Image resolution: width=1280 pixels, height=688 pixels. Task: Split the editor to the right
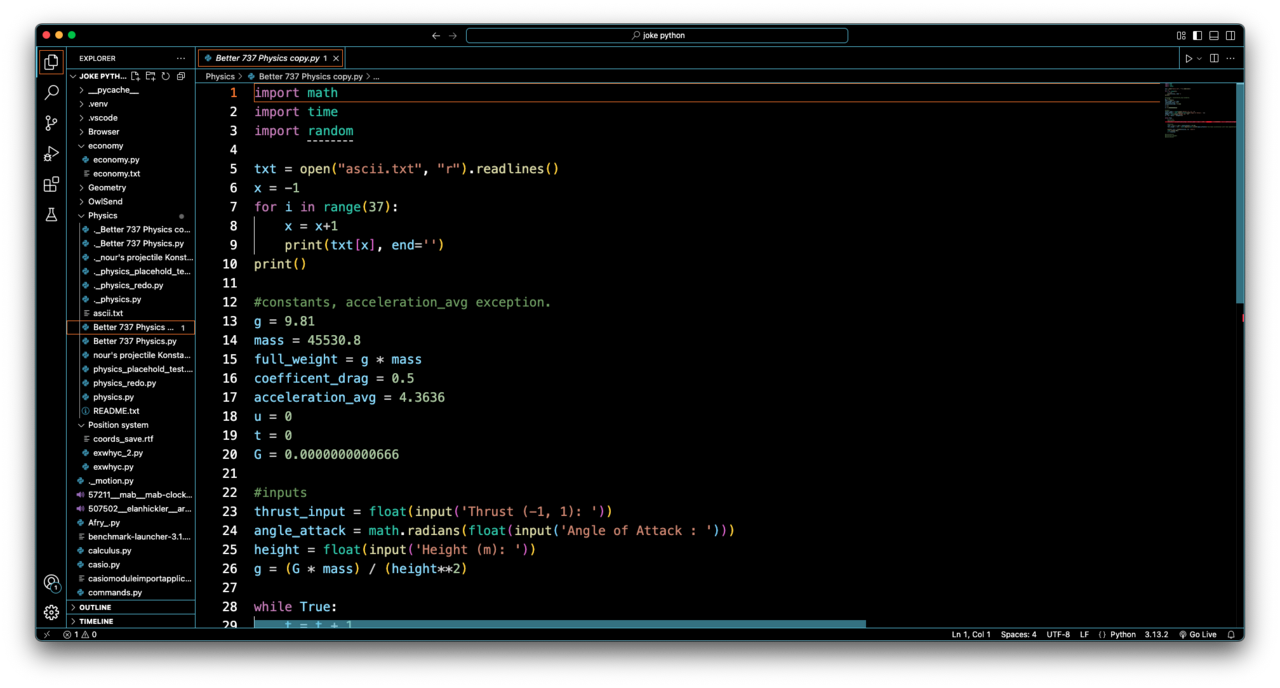[1214, 58]
